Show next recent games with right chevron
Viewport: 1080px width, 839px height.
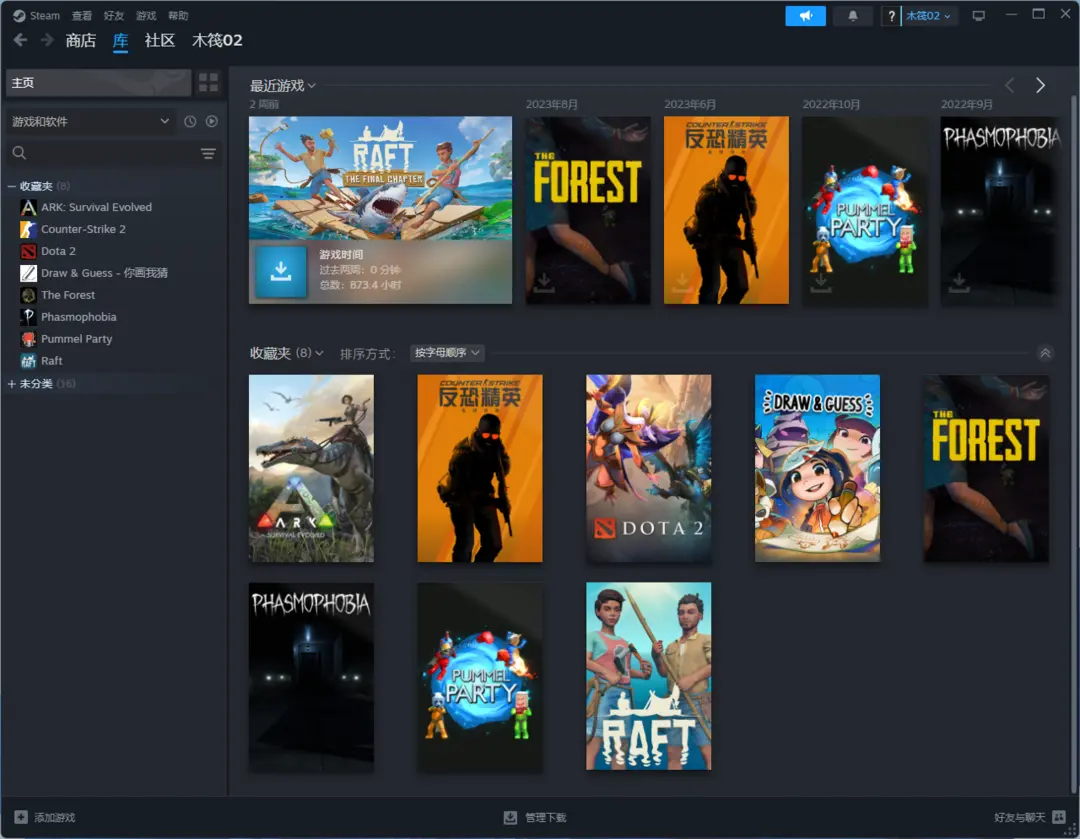1040,85
